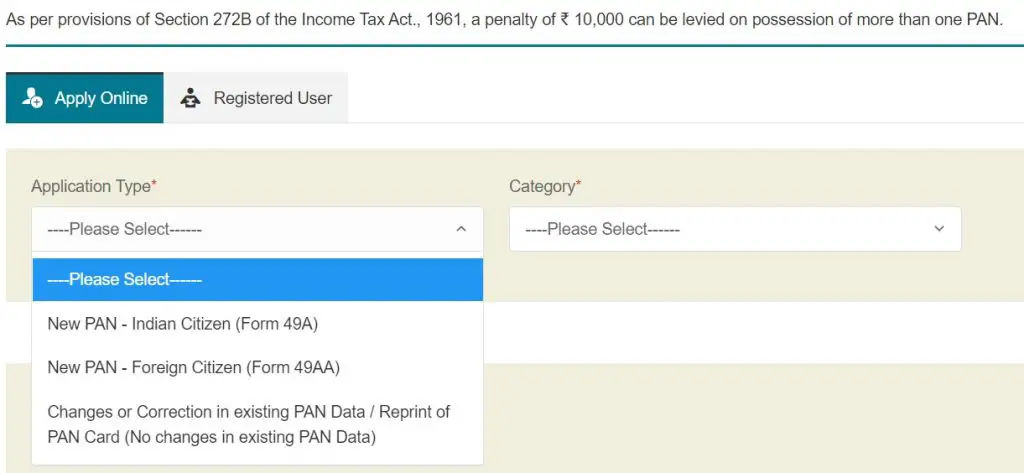Click the Category field label
This screenshot has height=473, width=1024.
tap(541, 186)
